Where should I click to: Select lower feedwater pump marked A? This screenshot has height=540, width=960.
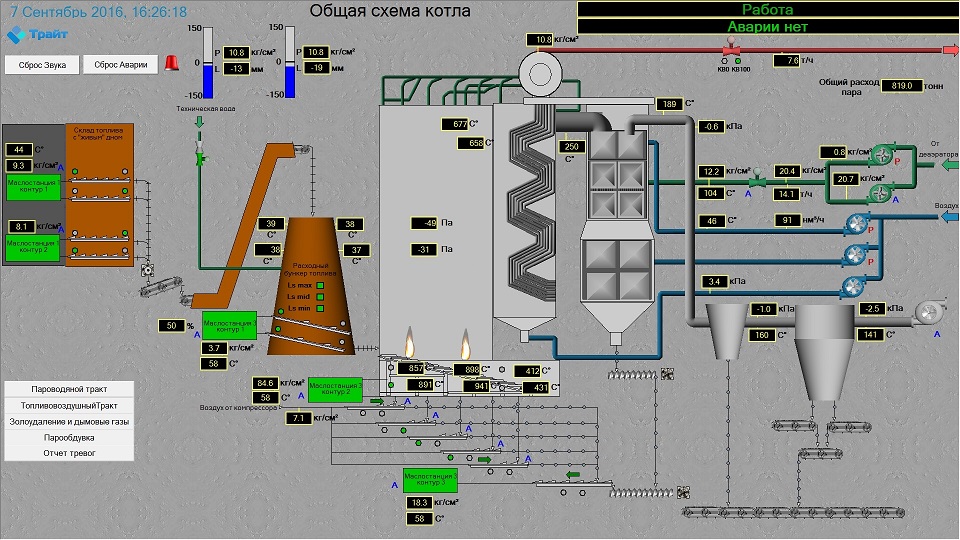[x=880, y=193]
